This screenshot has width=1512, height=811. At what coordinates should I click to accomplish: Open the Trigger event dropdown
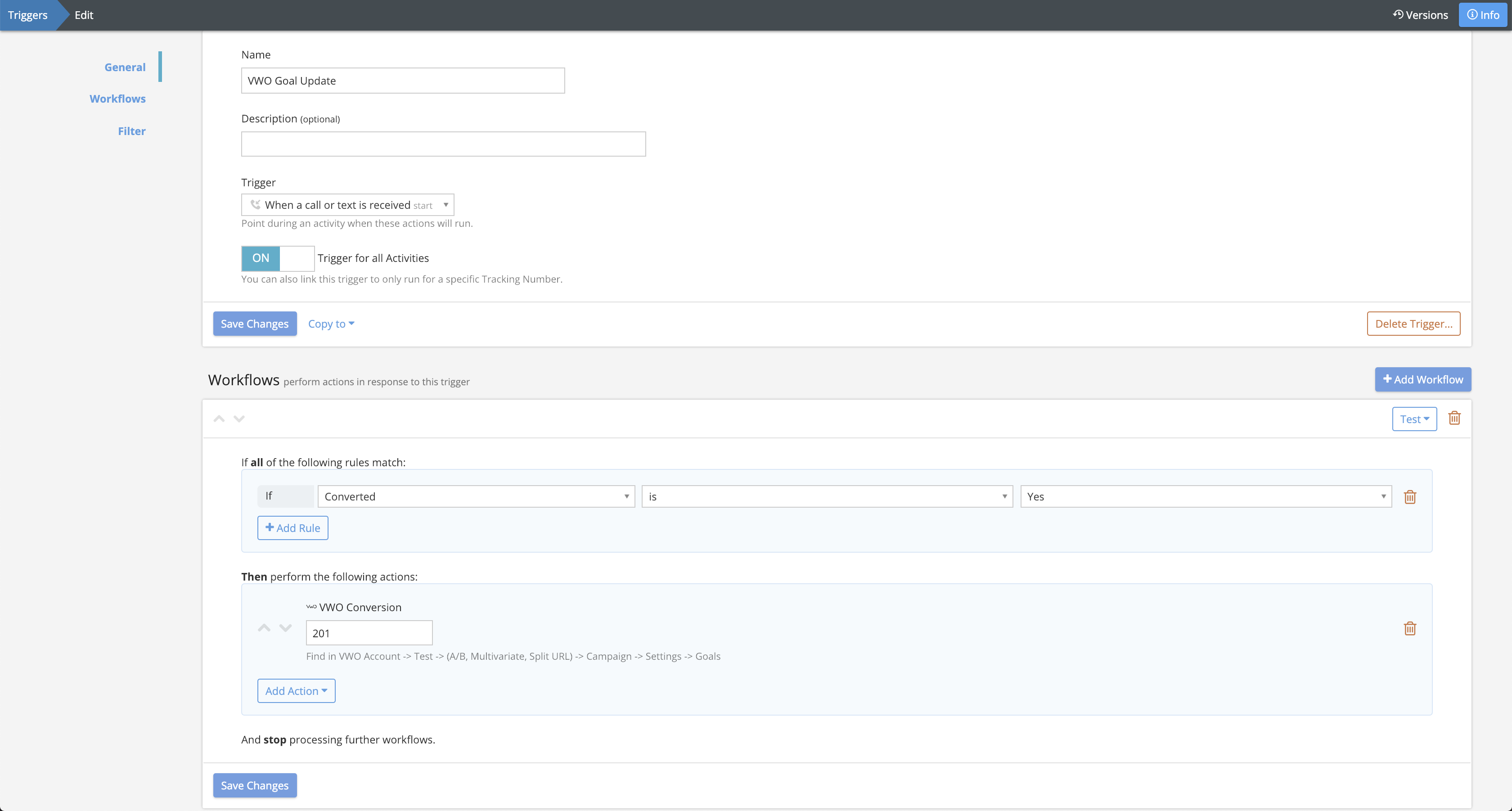point(347,205)
